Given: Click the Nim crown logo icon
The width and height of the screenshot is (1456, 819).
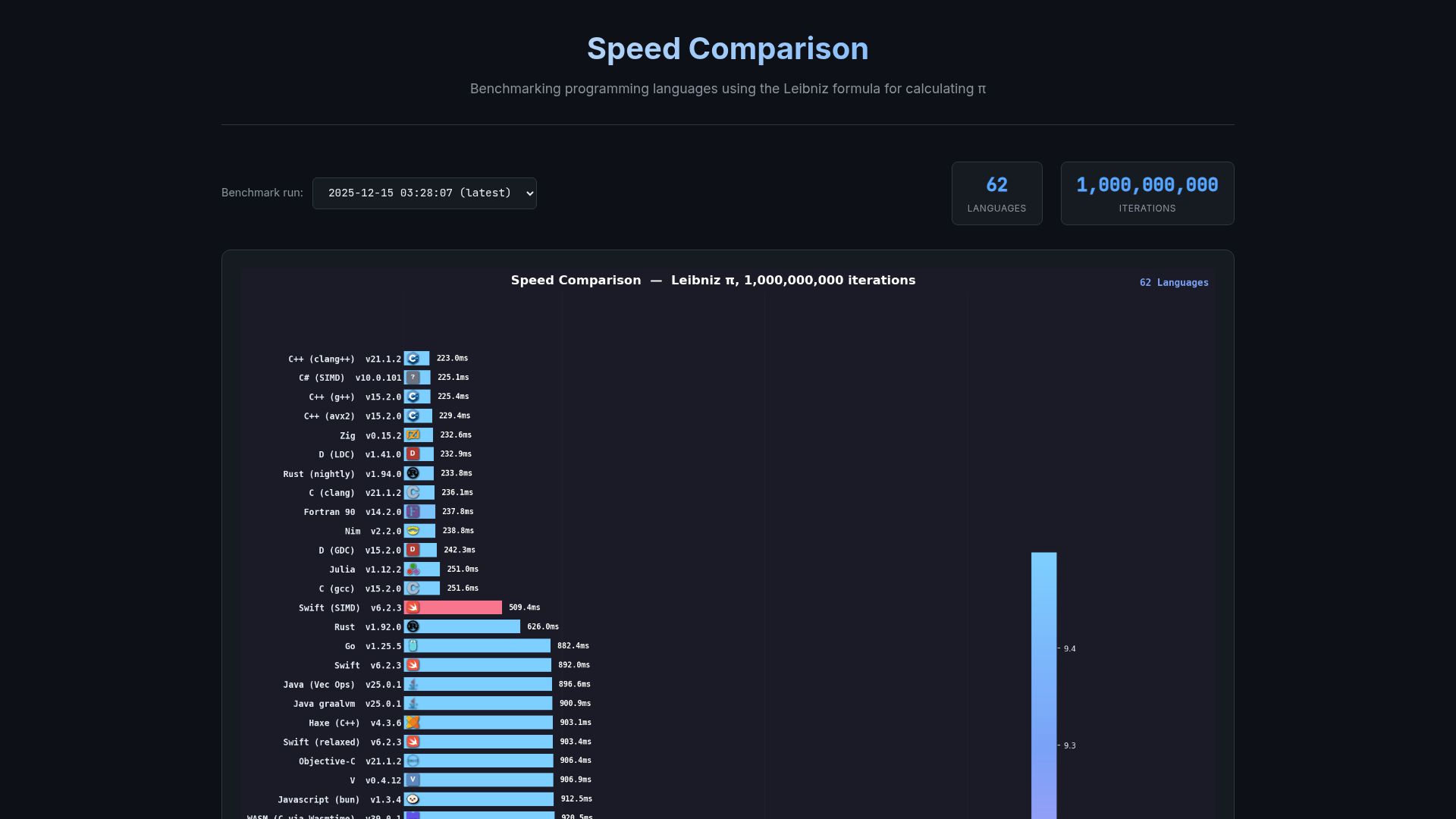Looking at the screenshot, I should (x=413, y=531).
